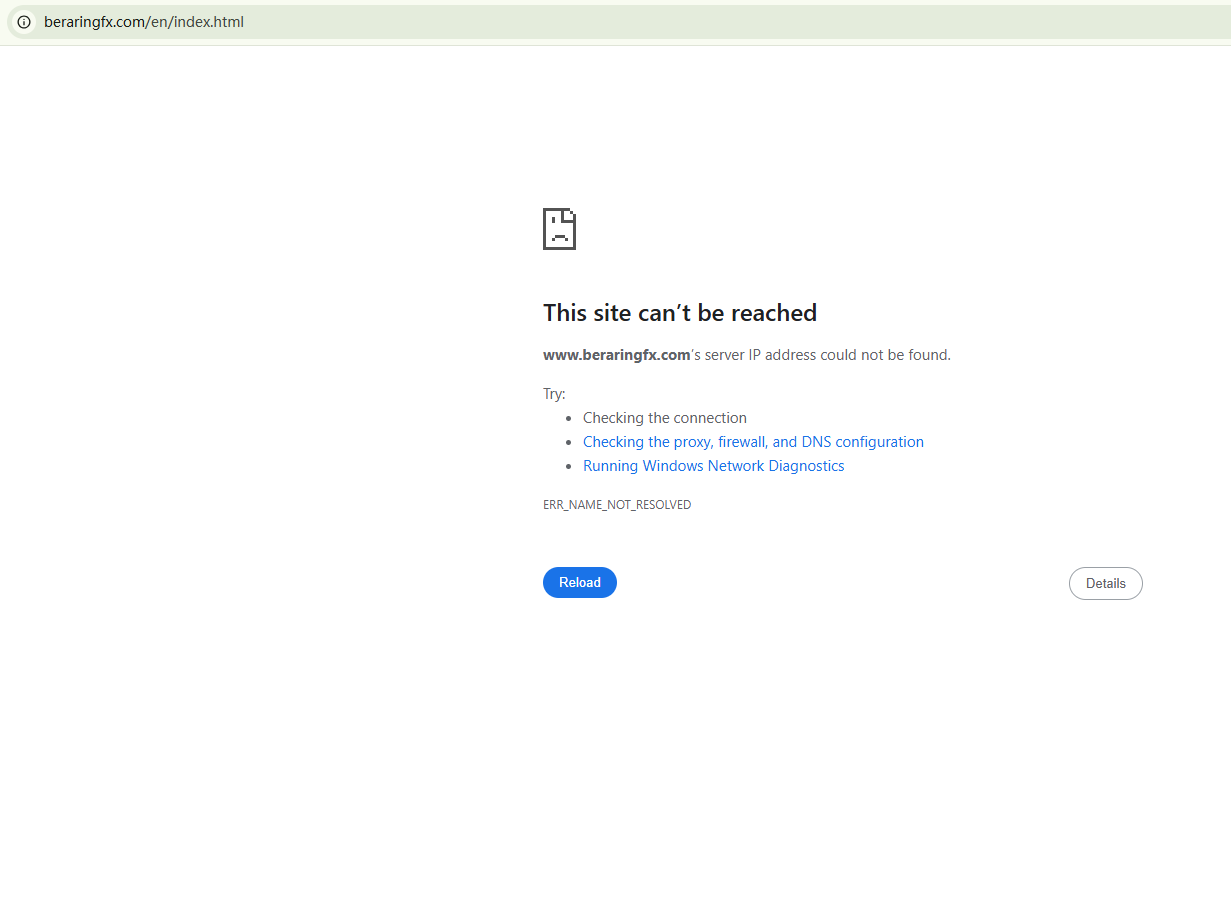Click the 'Checking the connection' suggestion
The image size is (1231, 897).
tap(665, 418)
